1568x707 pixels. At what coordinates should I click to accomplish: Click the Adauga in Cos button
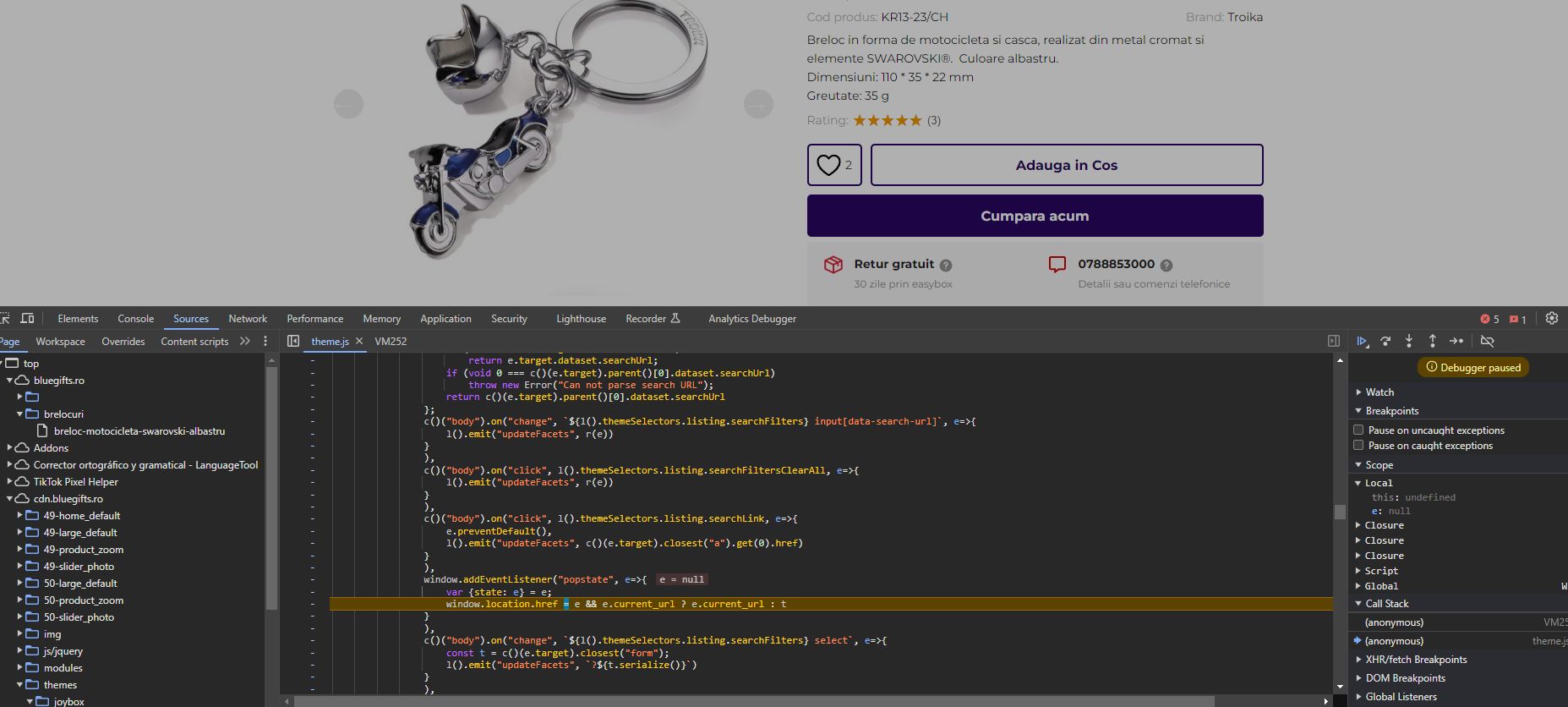[1067, 165]
